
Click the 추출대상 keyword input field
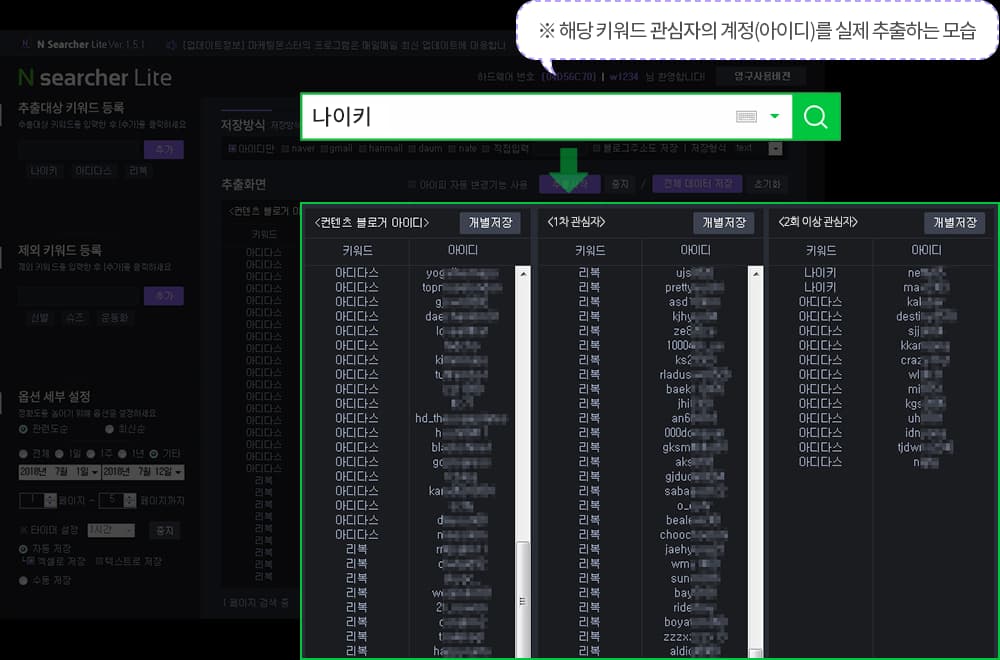[x=78, y=149]
